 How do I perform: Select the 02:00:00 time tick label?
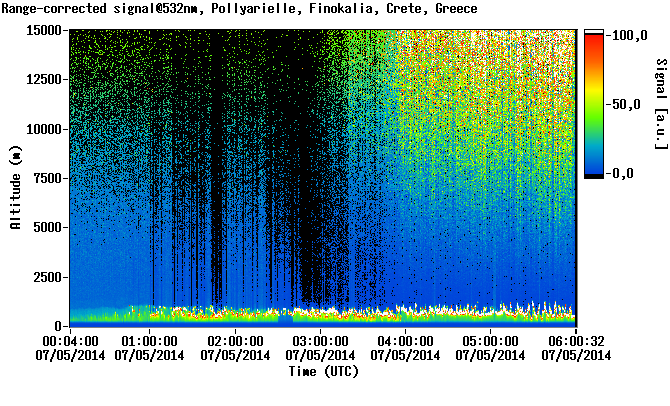pos(239,341)
